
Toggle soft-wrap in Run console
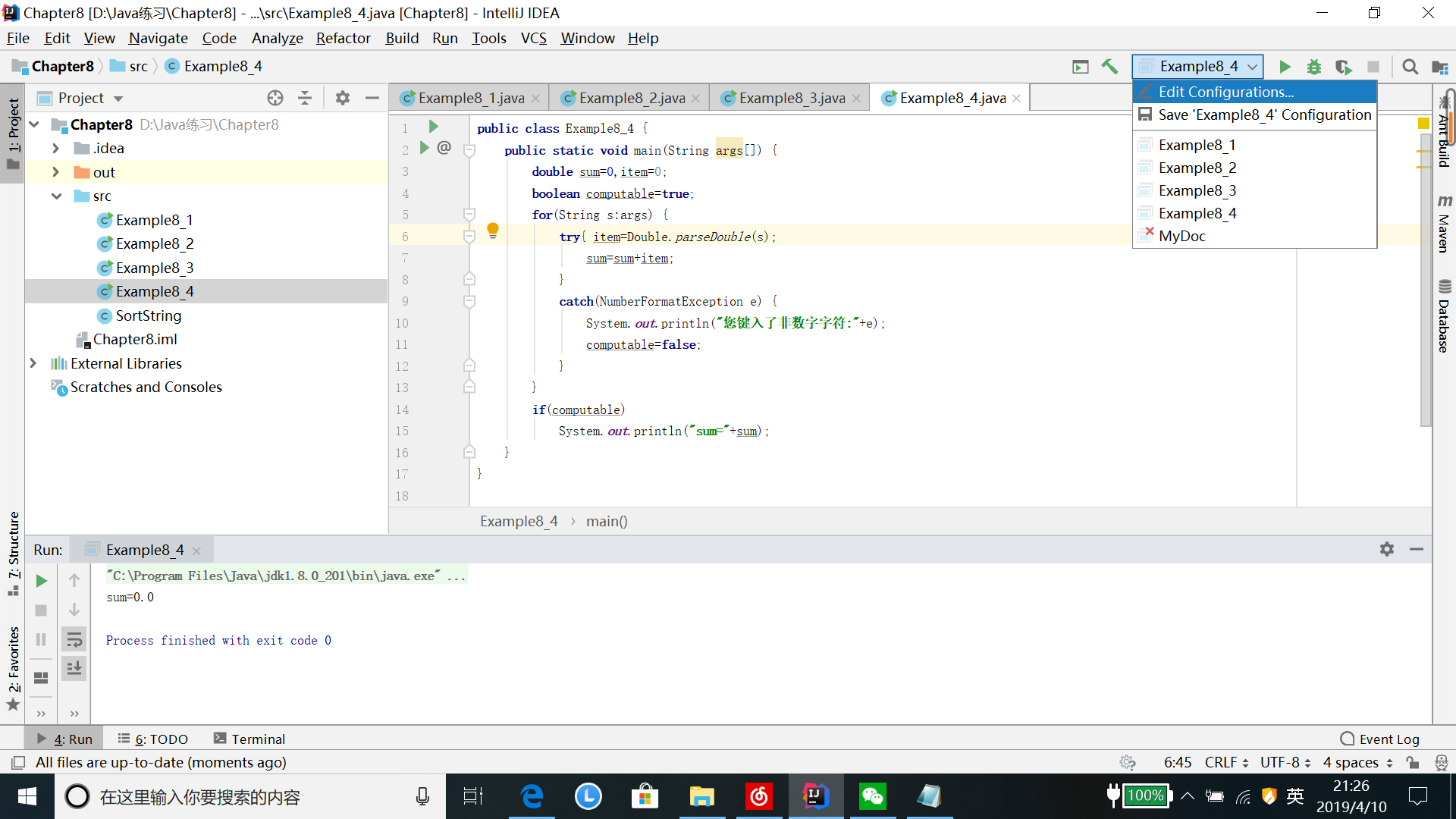click(x=74, y=639)
